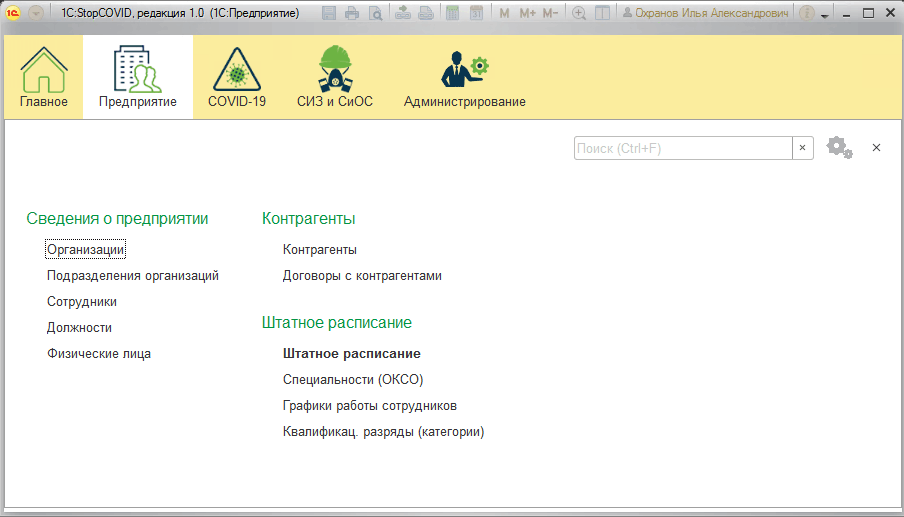Open the СИЗ и СиОС section
Viewport: 904px width, 517px height.
[x=335, y=77]
